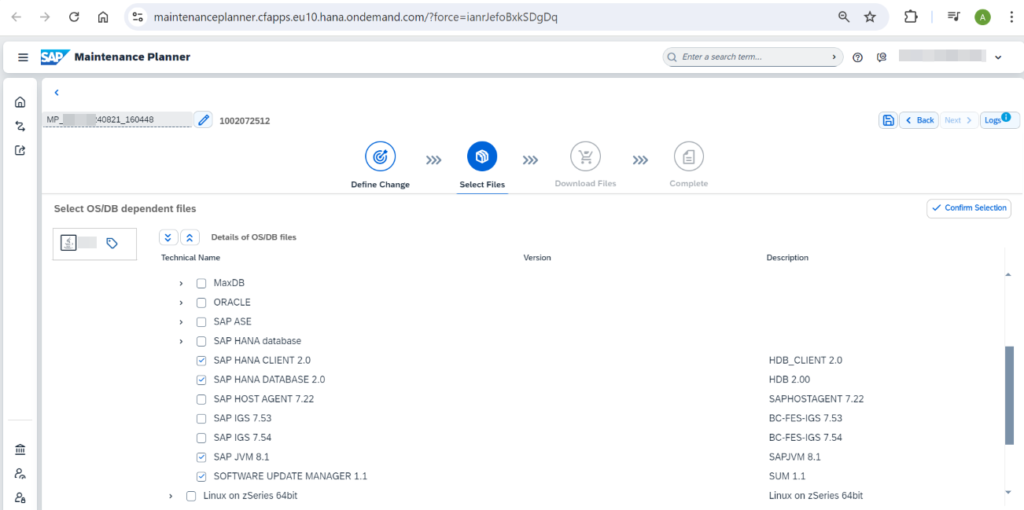This screenshot has height=510, width=1024.
Task: Go back using the blue chevron
Action: [57, 93]
